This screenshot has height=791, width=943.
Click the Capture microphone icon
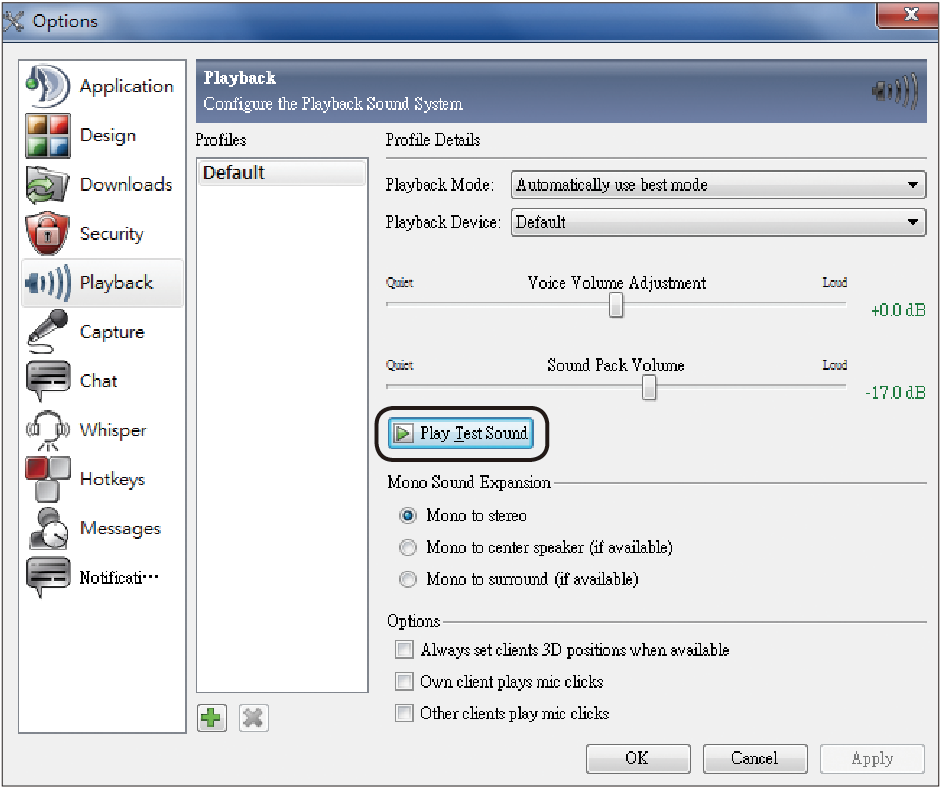[48, 331]
